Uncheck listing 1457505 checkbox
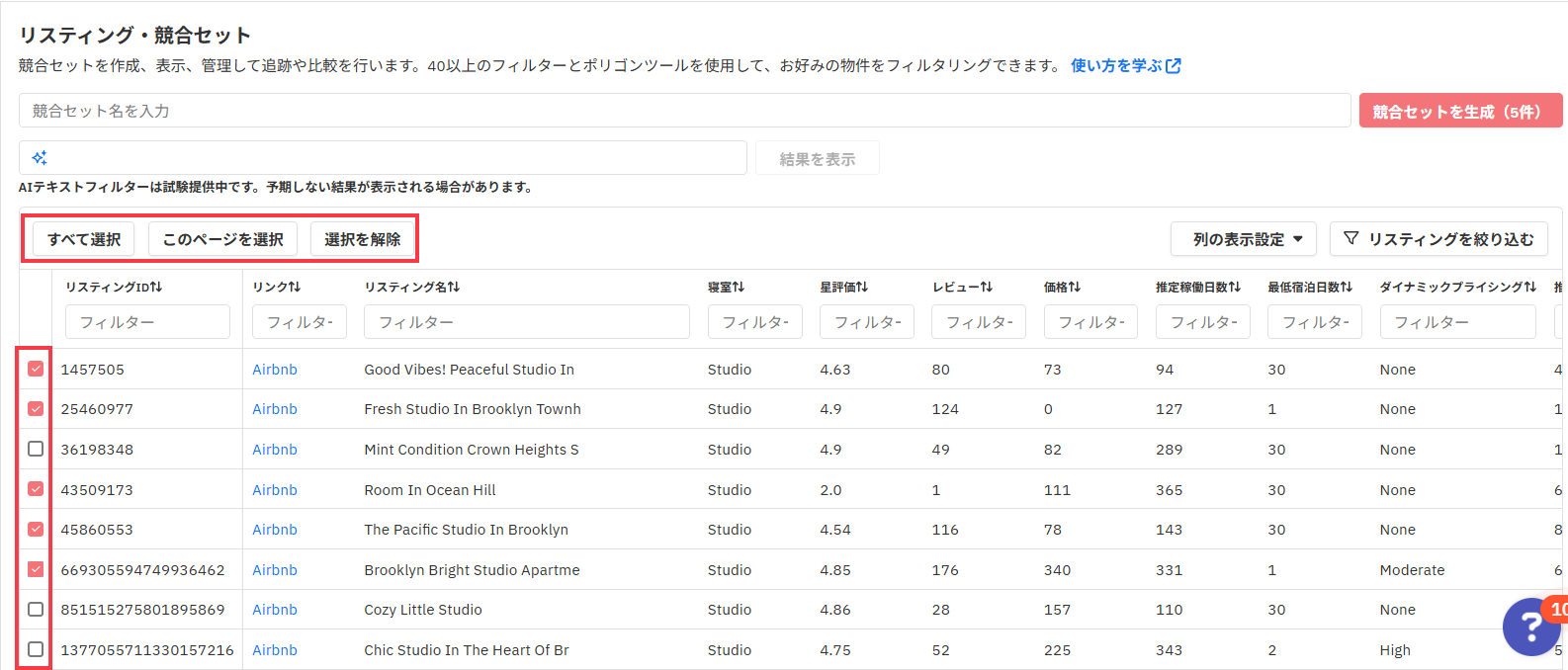This screenshot has height=670, width=1568. coord(36,369)
